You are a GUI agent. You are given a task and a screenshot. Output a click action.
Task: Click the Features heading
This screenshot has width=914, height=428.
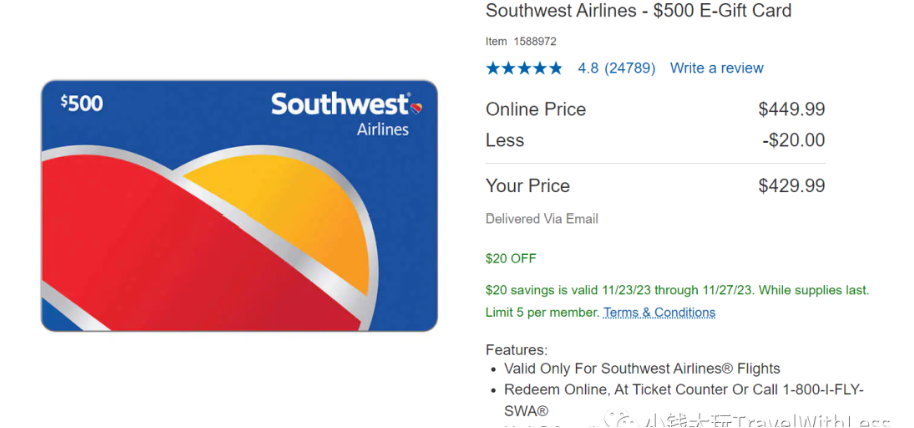pos(516,350)
